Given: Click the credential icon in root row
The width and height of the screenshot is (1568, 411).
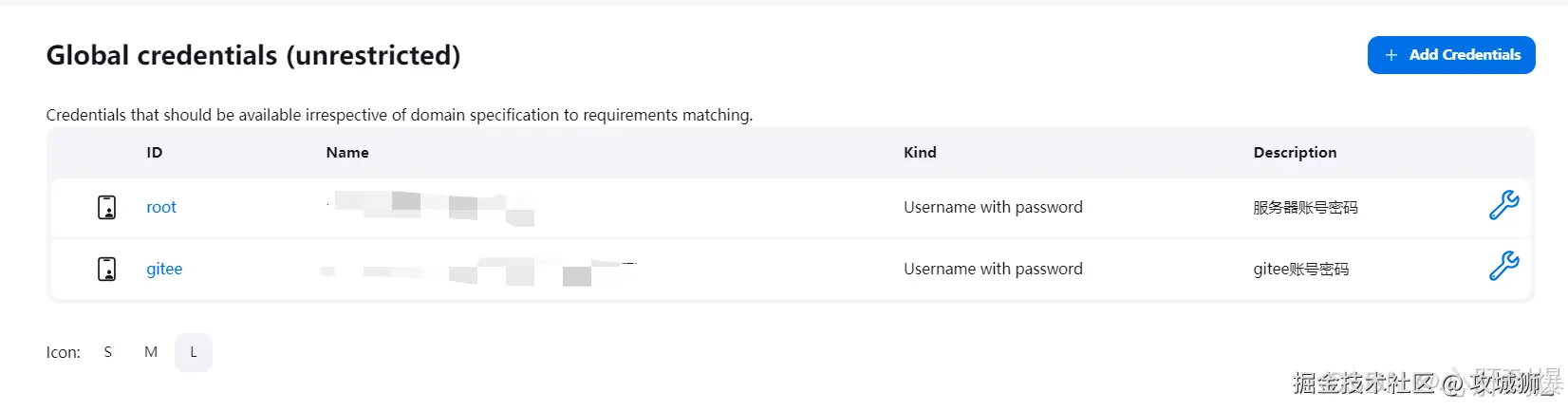Looking at the screenshot, I should (107, 207).
